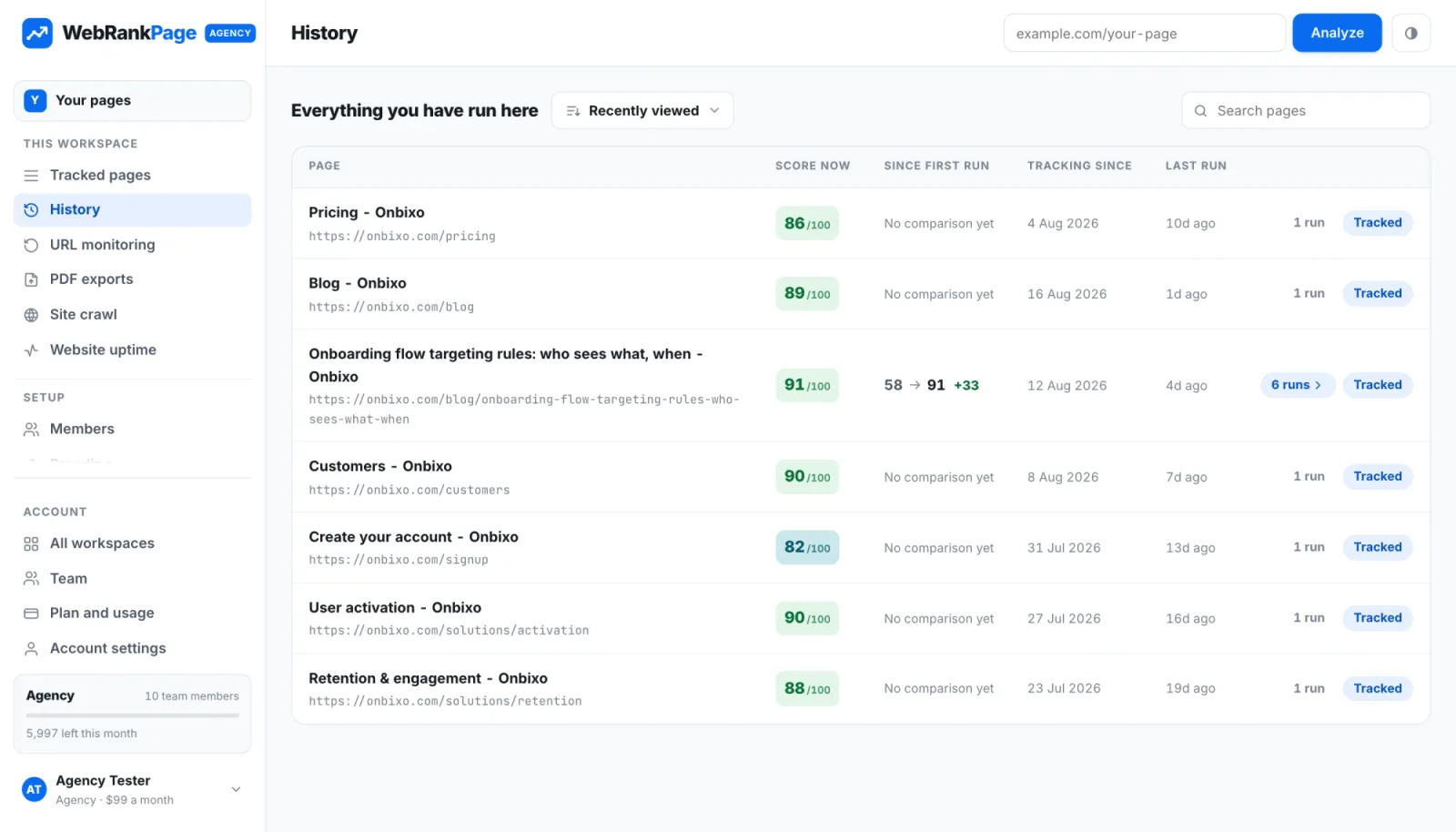
Task: Click the History clock icon
Action: coord(31,209)
